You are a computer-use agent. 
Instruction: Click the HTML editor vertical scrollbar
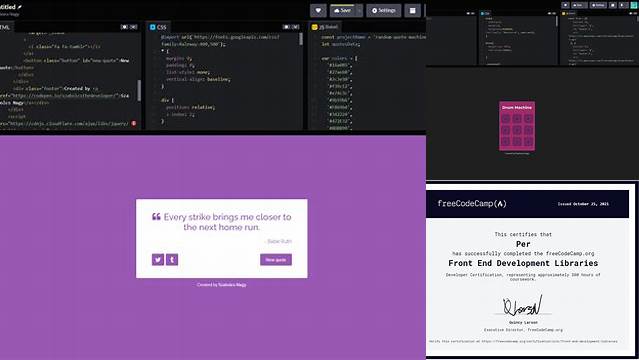point(139,90)
